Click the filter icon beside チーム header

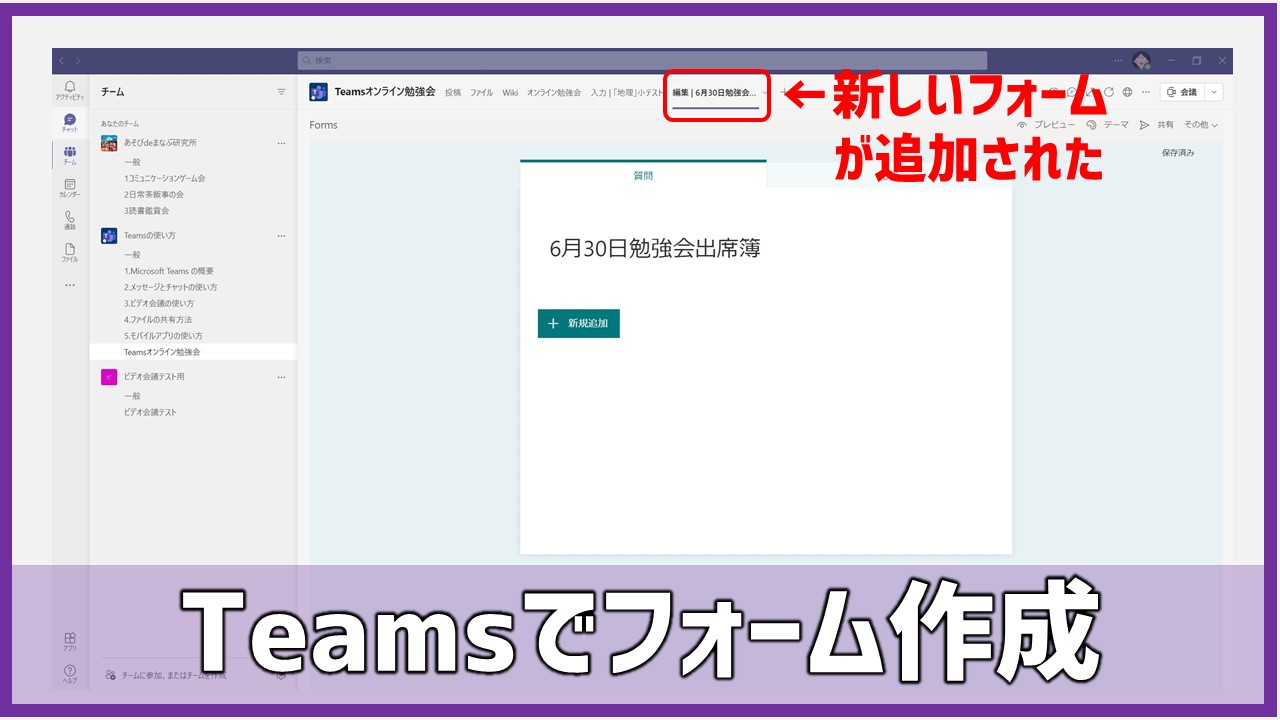pyautogui.click(x=281, y=92)
